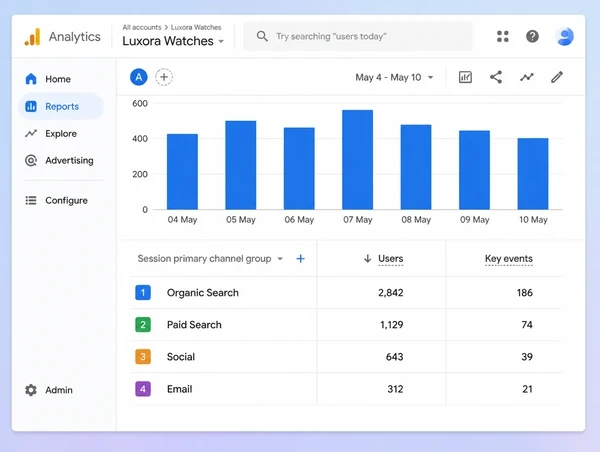The image size is (600, 452).
Task: Click the tallest 07 May chart bar
Action: coord(357,160)
